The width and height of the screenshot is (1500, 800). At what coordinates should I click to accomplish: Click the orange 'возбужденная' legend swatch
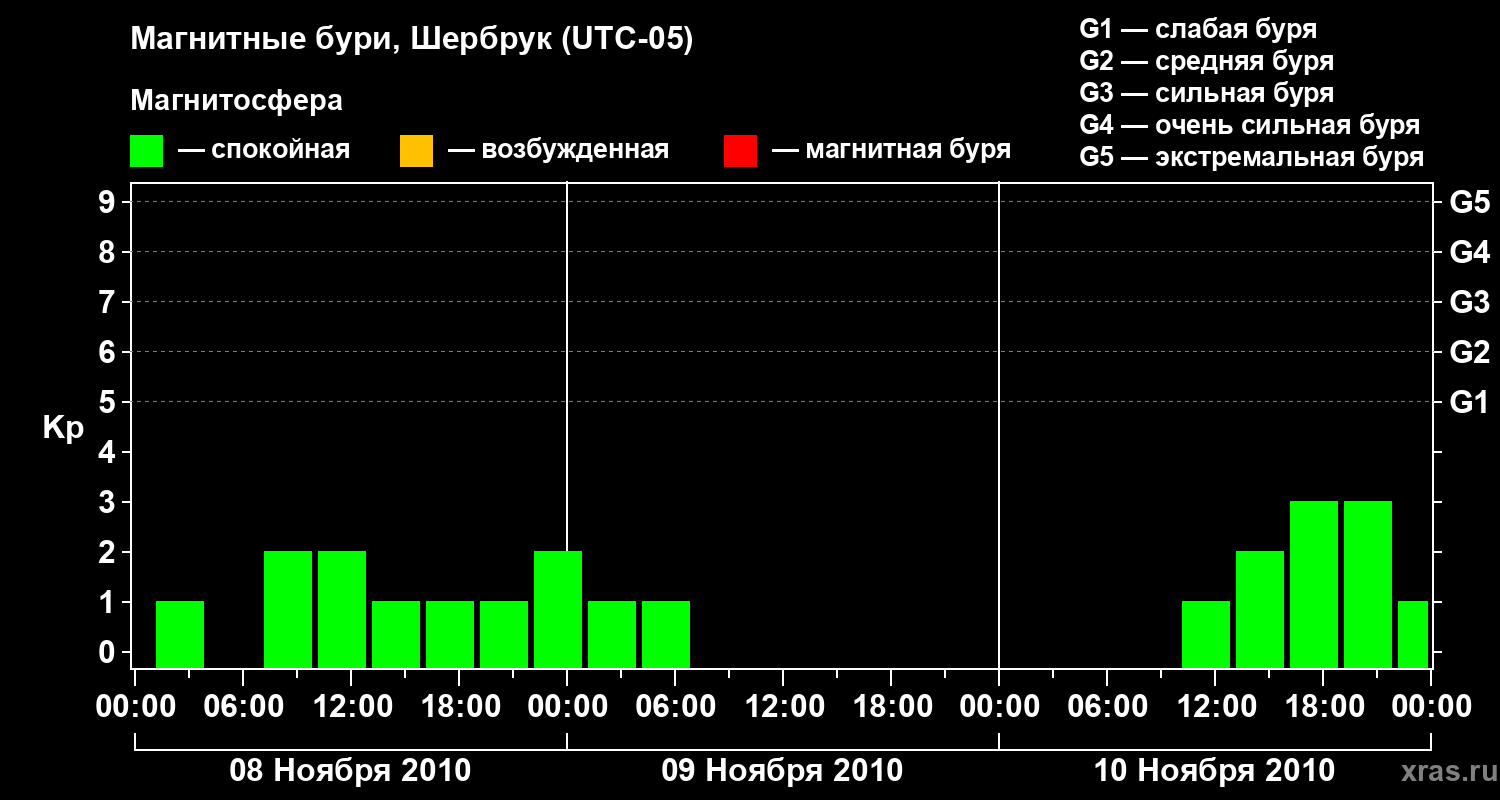(416, 151)
